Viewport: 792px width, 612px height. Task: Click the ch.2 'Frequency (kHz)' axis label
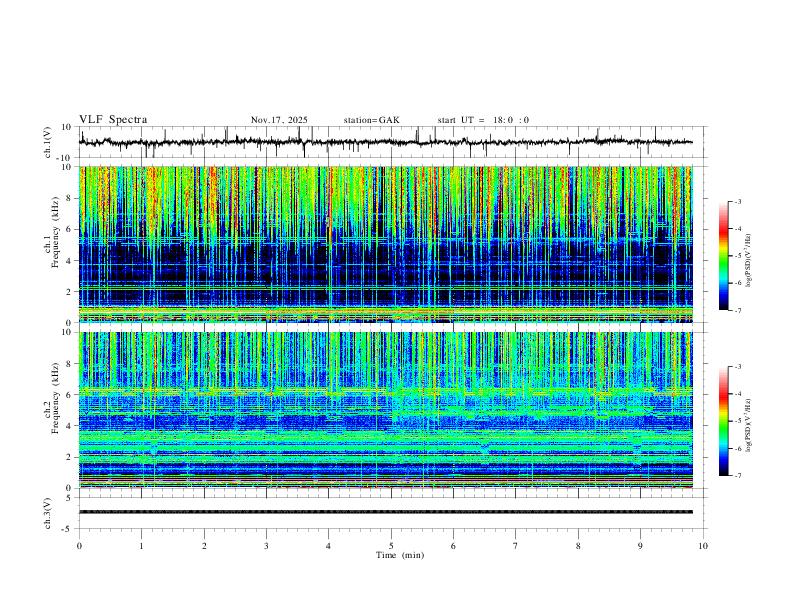pos(56,397)
